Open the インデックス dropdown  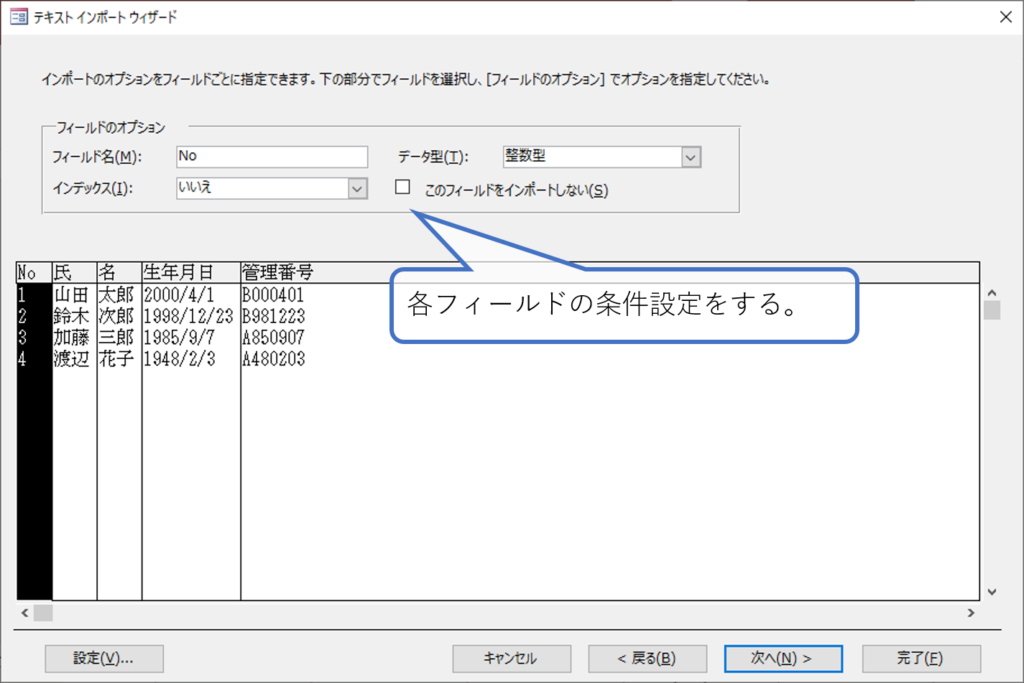click(357, 189)
